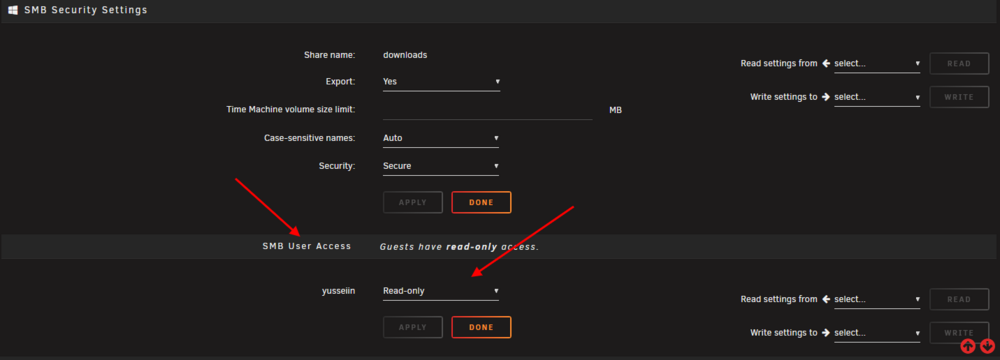The image size is (1000, 360).
Task: Click the left arrow icon by the upper Read settings from
Action: [826, 63]
